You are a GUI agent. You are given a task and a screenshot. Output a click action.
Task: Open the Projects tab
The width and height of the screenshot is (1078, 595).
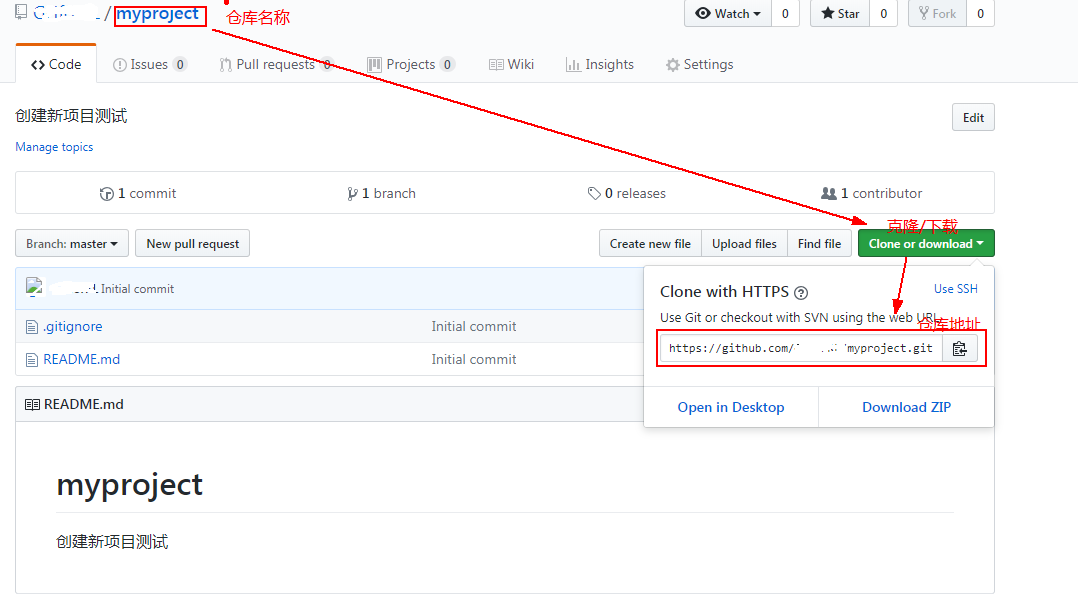pos(410,64)
